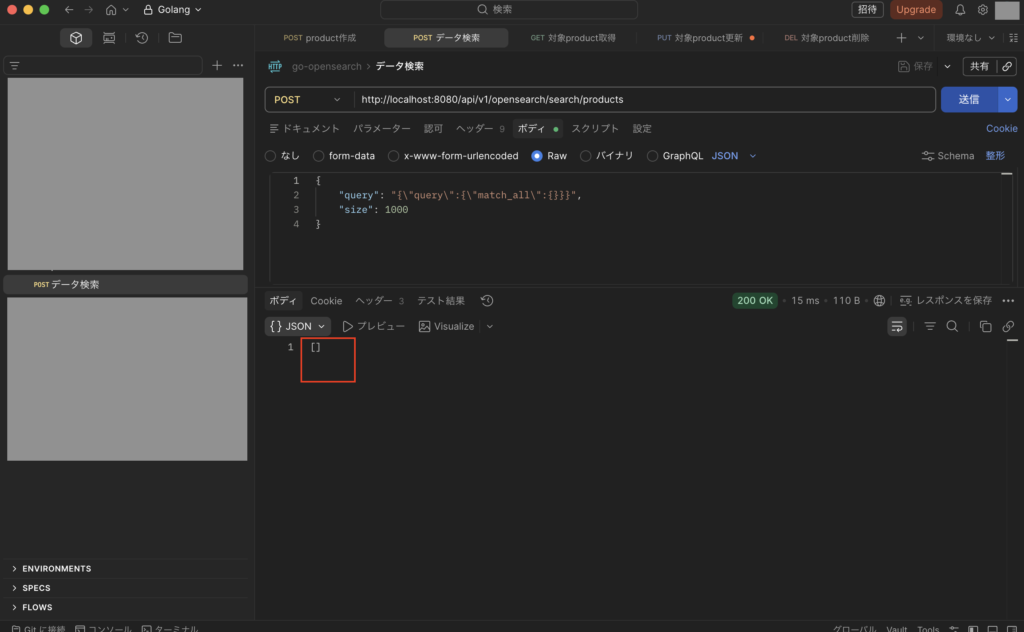Open the response history icon
The width and height of the screenshot is (1024, 632).
[x=487, y=301]
